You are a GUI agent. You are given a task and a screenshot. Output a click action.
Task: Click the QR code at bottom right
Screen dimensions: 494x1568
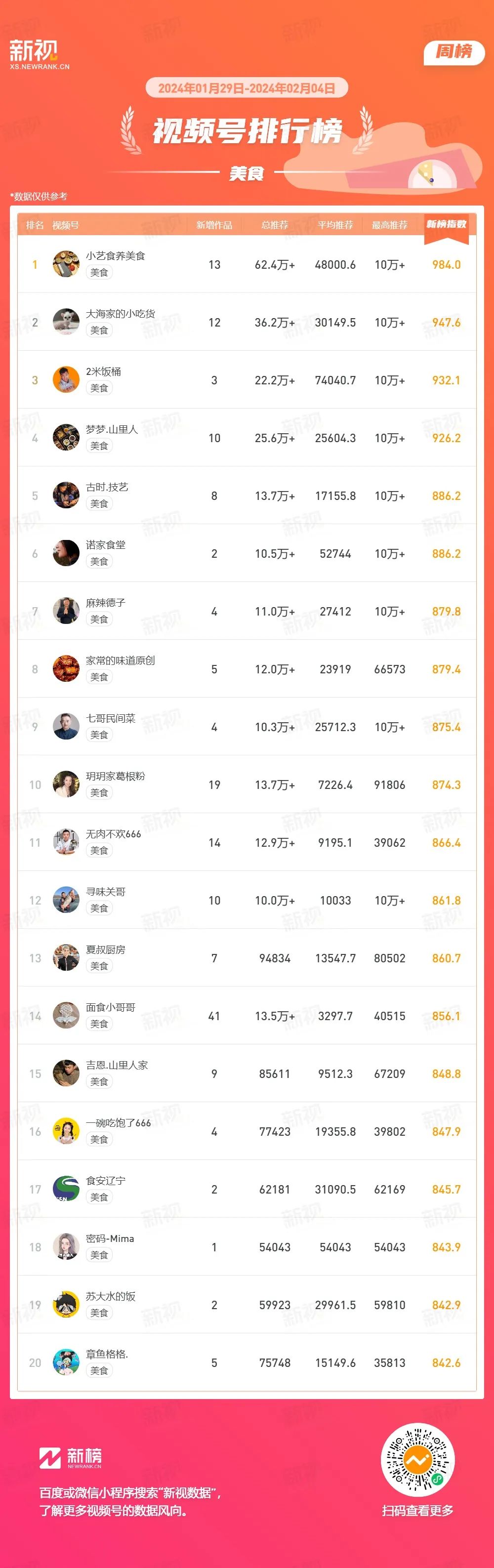point(417,1460)
